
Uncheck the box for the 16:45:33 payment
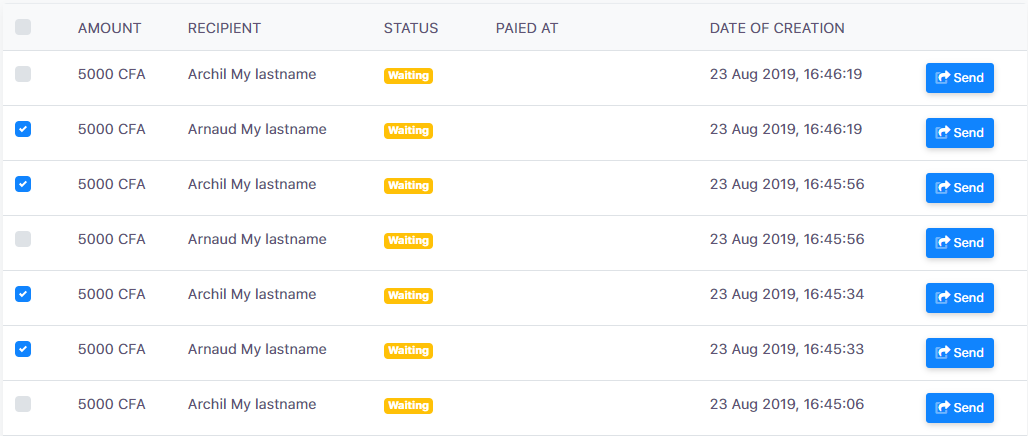coord(23,349)
